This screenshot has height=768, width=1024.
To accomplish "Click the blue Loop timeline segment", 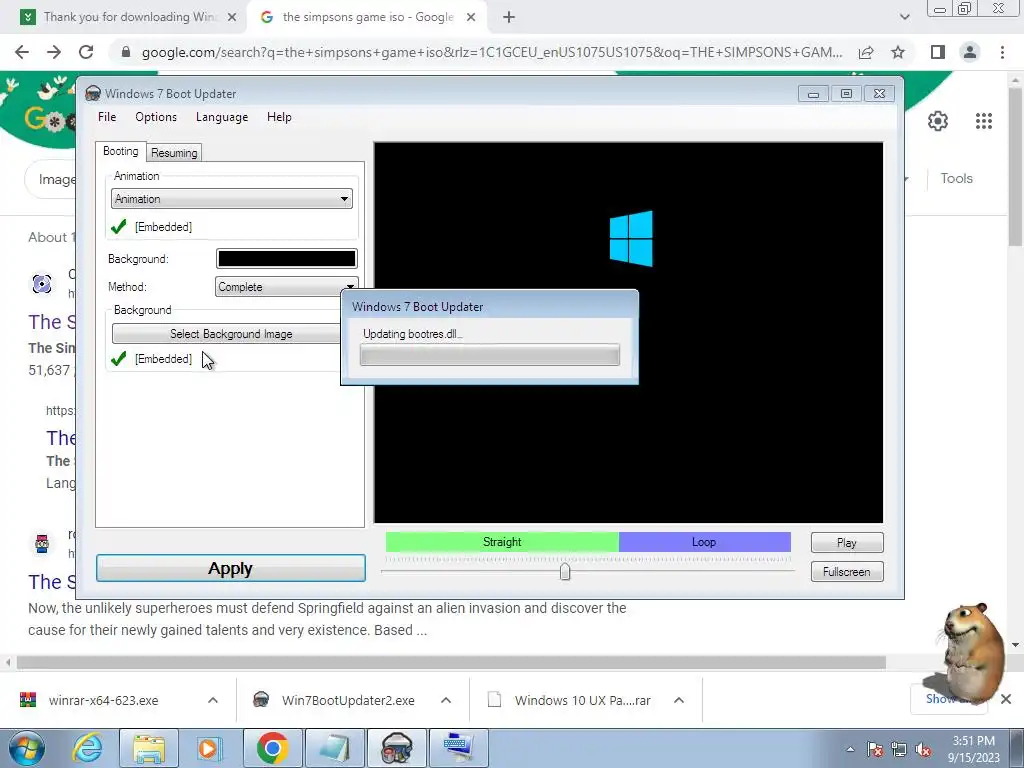I will [x=705, y=542].
